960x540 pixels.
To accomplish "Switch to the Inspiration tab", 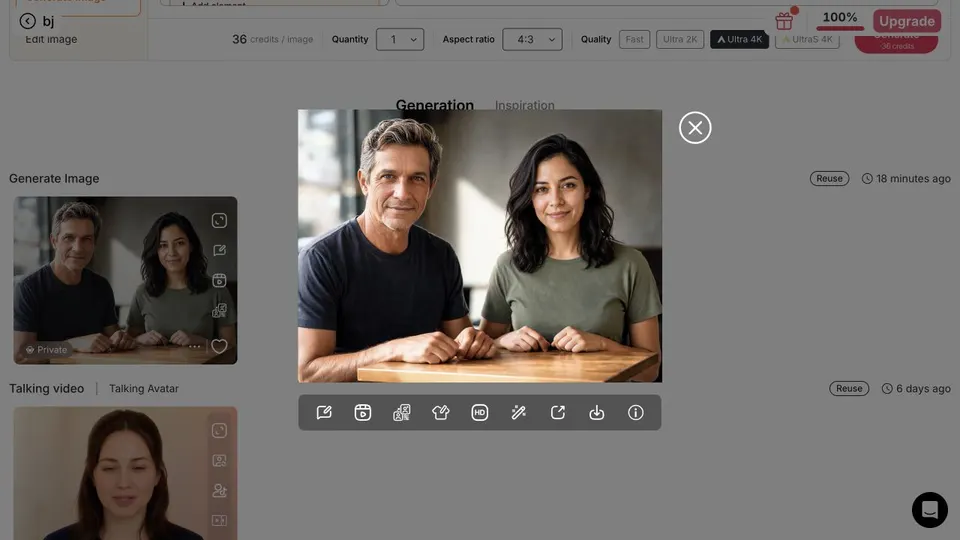I will (525, 105).
